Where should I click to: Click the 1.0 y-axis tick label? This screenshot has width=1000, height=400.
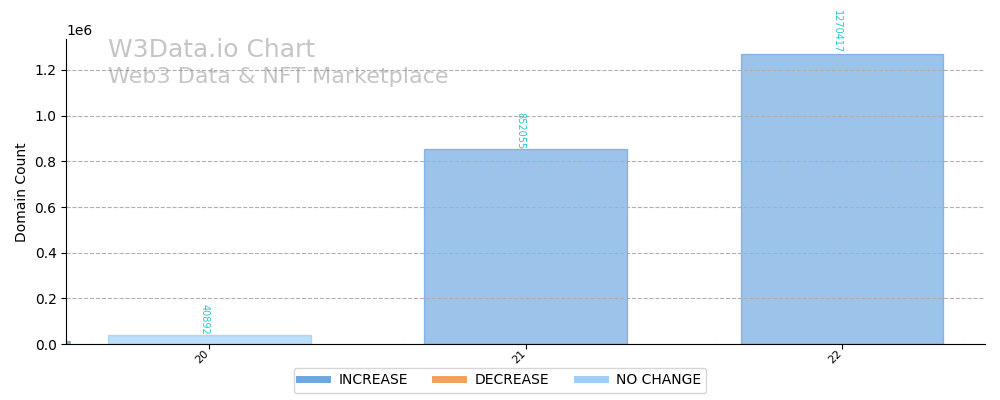coord(46,116)
